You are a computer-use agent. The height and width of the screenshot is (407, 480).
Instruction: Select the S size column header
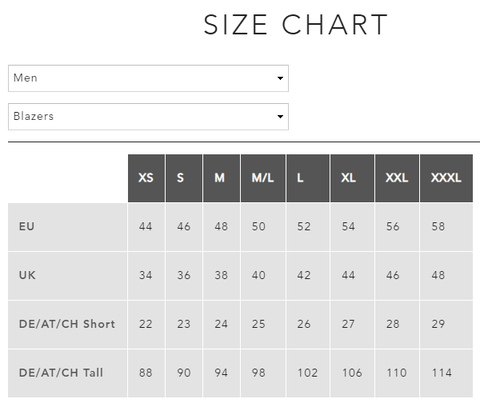click(184, 178)
